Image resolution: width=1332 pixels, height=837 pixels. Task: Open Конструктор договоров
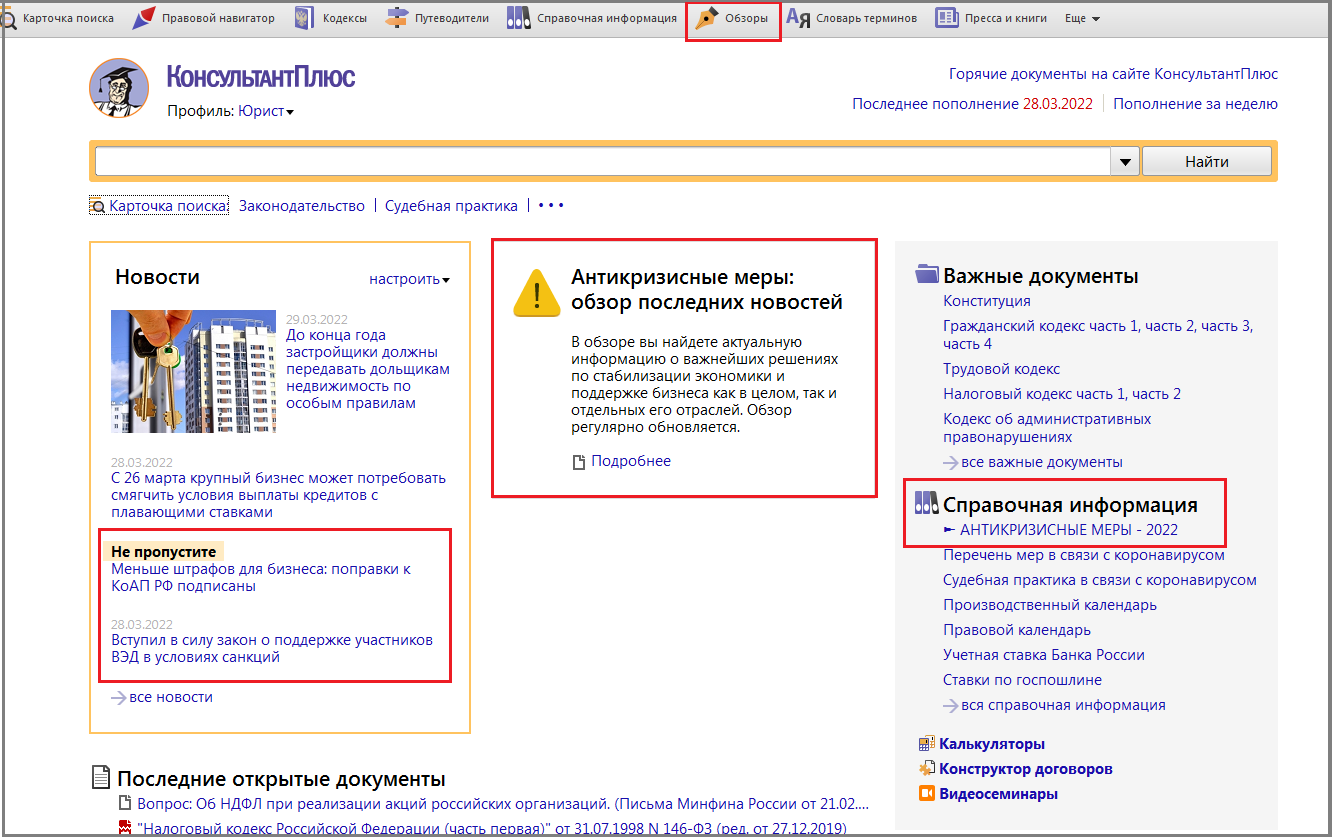pyautogui.click(x=1025, y=769)
